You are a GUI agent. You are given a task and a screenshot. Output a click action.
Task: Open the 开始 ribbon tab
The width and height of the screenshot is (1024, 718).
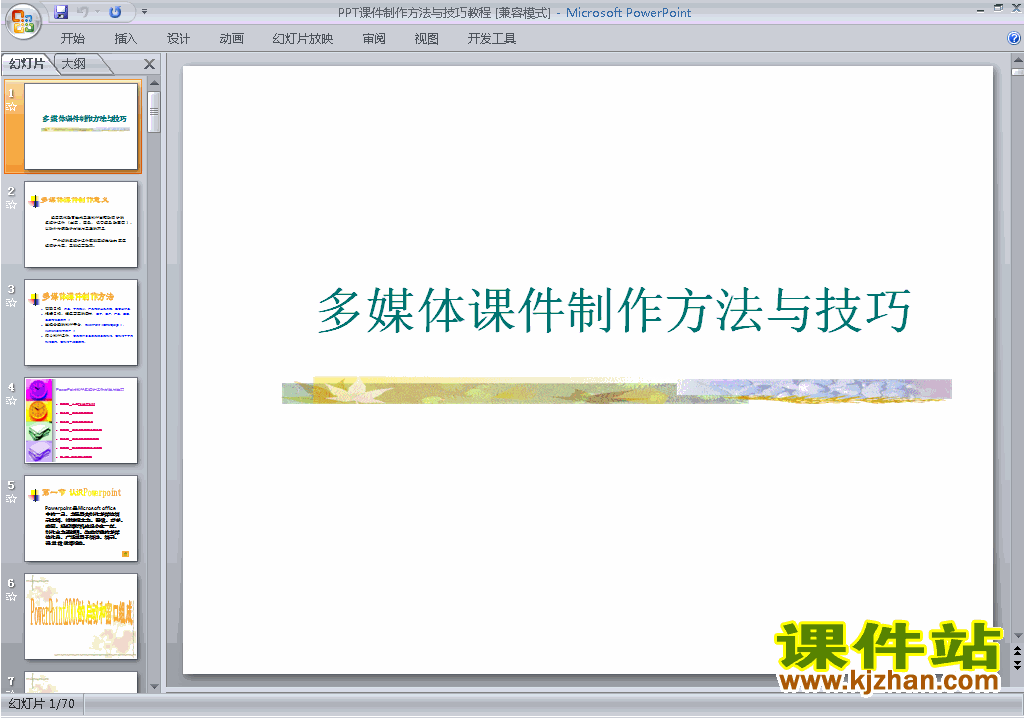[72, 39]
